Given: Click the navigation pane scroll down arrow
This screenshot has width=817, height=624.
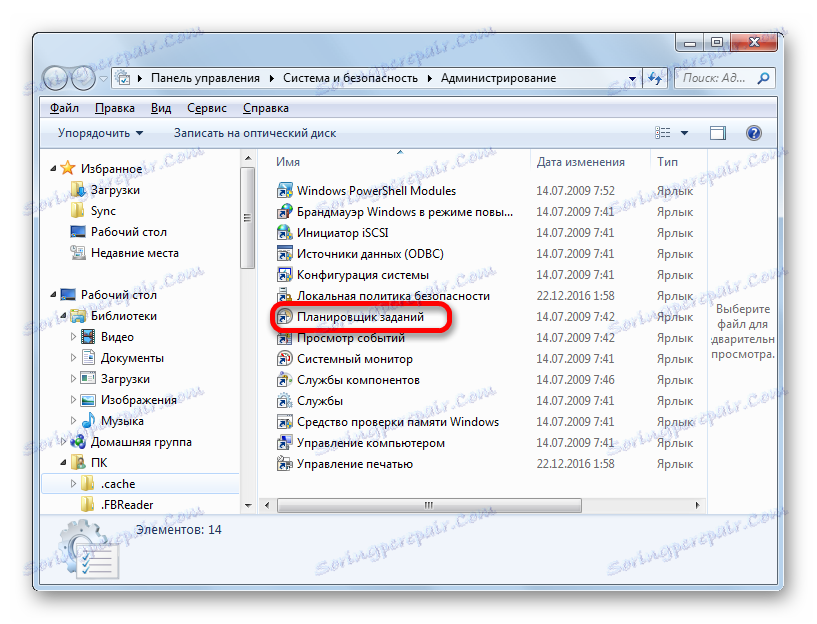Looking at the screenshot, I should [x=248, y=505].
